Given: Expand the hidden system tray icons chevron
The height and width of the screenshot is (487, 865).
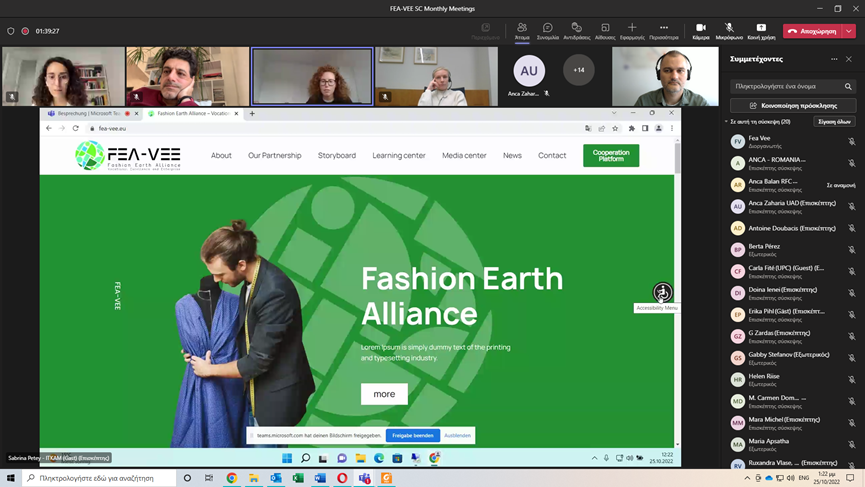Looking at the screenshot, I should coord(747,478).
